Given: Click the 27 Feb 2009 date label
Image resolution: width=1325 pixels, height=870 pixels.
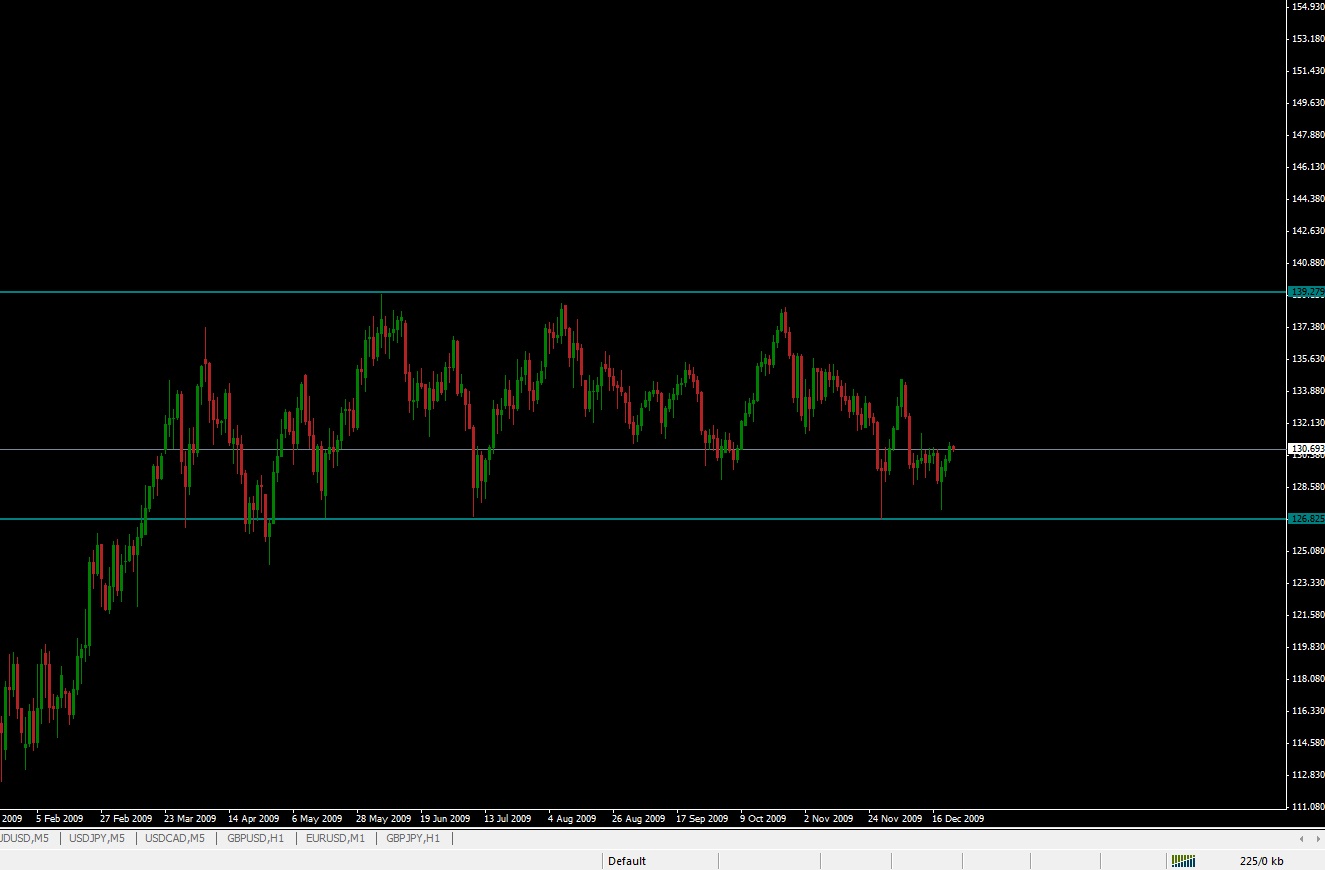Looking at the screenshot, I should coord(126,818).
